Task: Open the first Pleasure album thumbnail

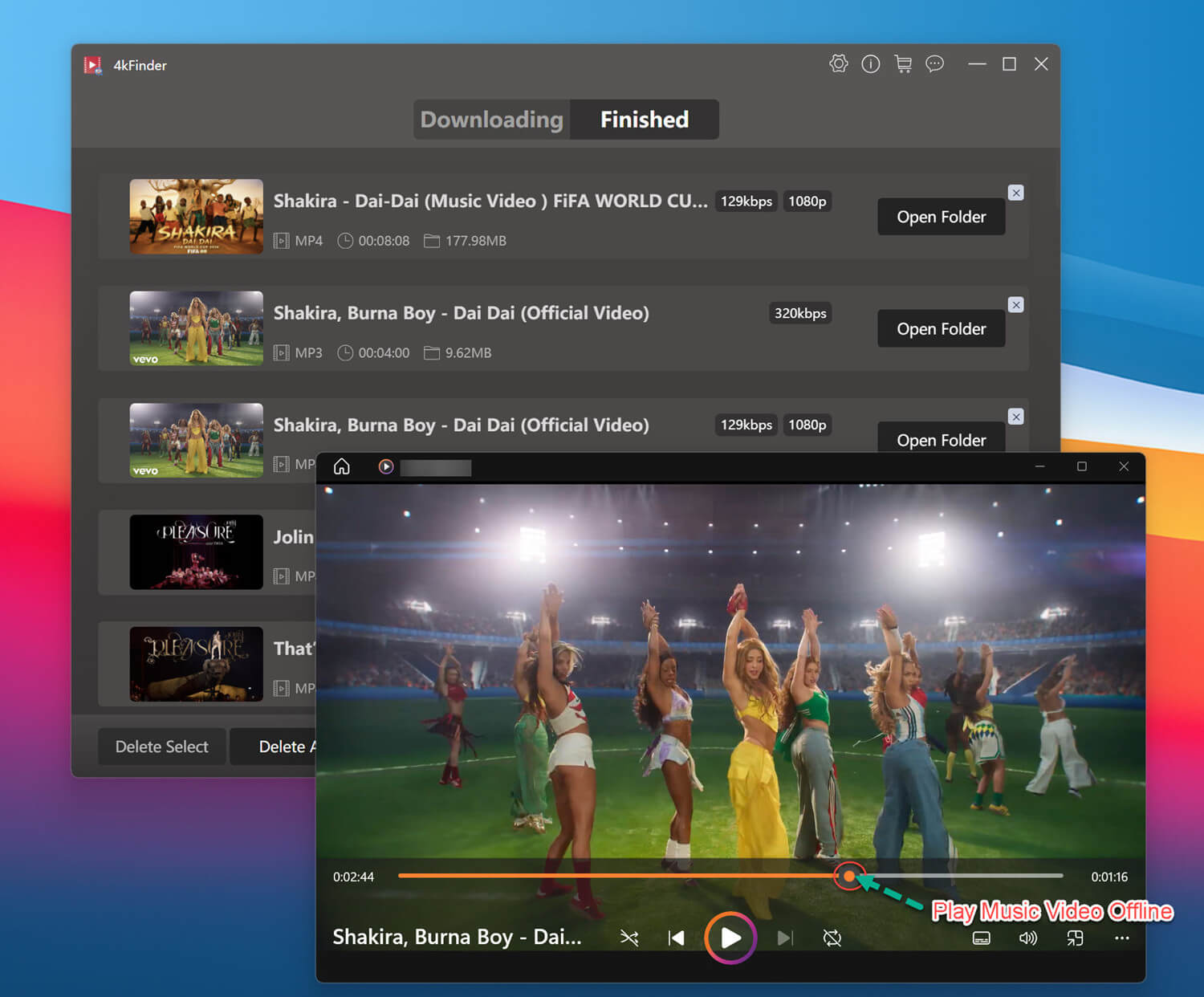Action: tap(197, 552)
